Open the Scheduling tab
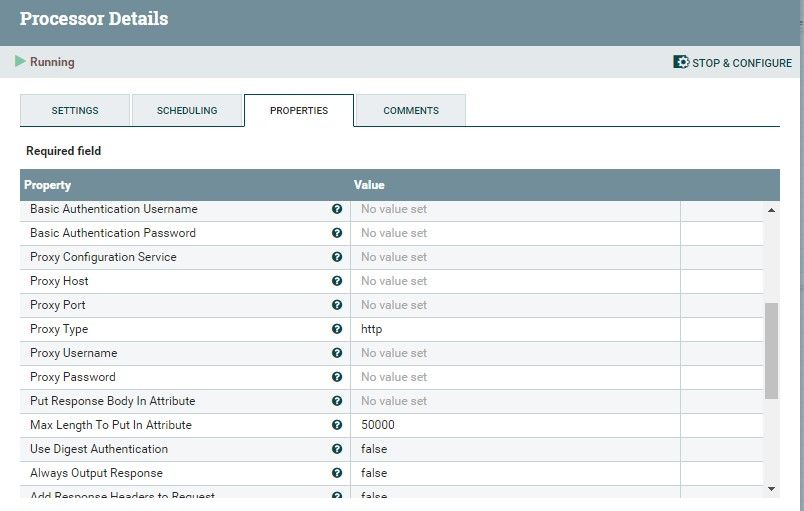Screen dimensions: 804x511 tap(186, 110)
